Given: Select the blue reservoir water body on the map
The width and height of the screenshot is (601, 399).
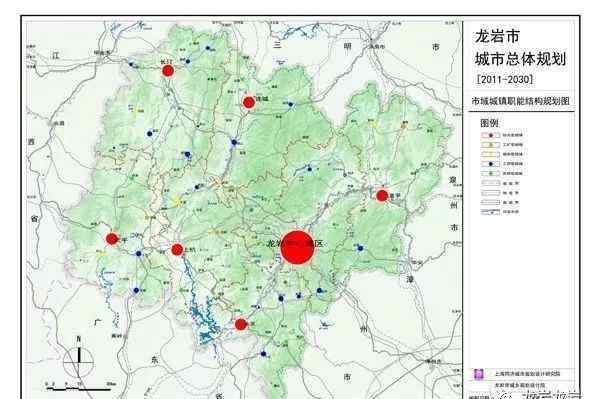Looking at the screenshot, I should pos(202,310).
